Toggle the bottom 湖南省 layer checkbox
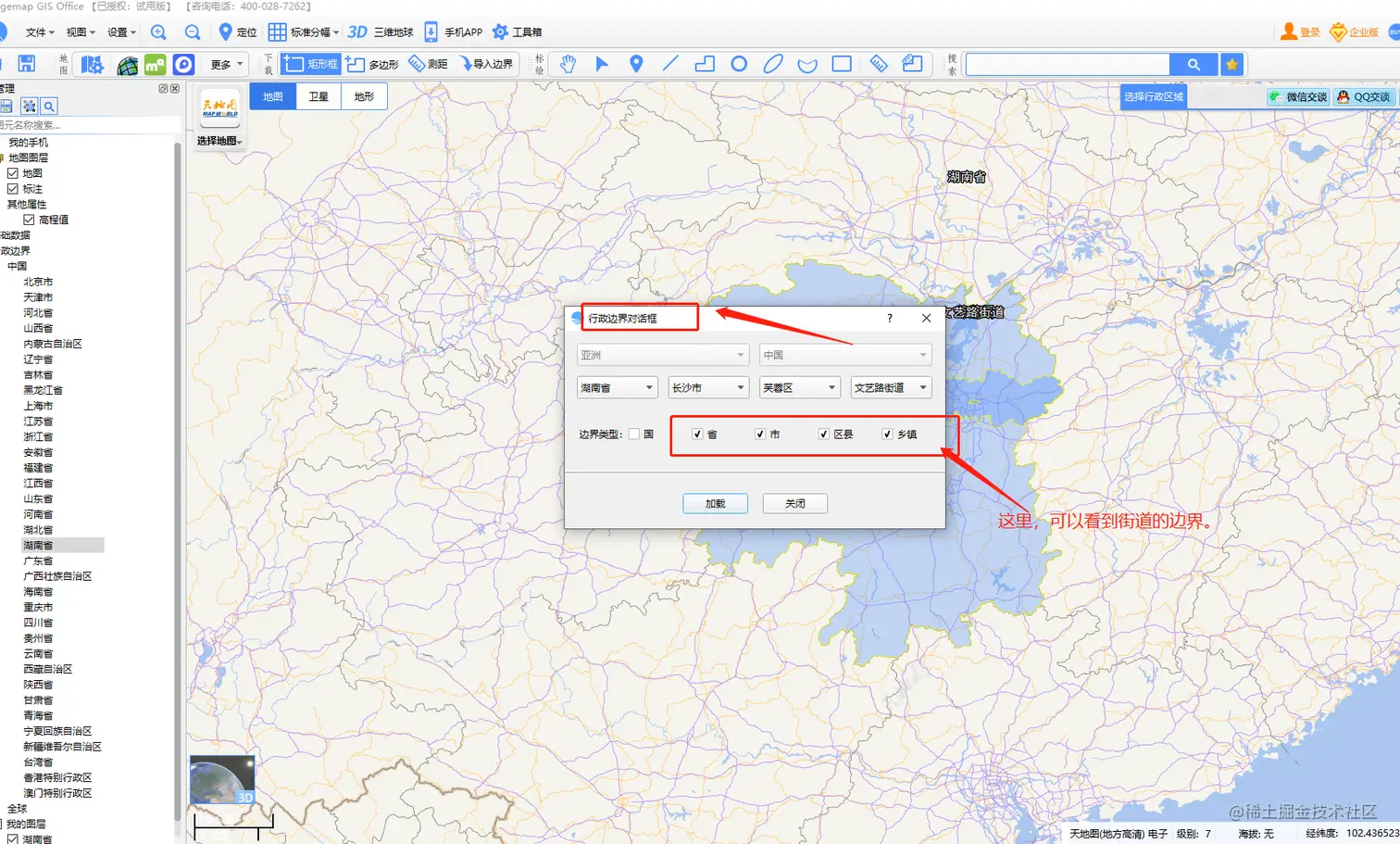Image resolution: width=1400 pixels, height=844 pixels. 13,839
